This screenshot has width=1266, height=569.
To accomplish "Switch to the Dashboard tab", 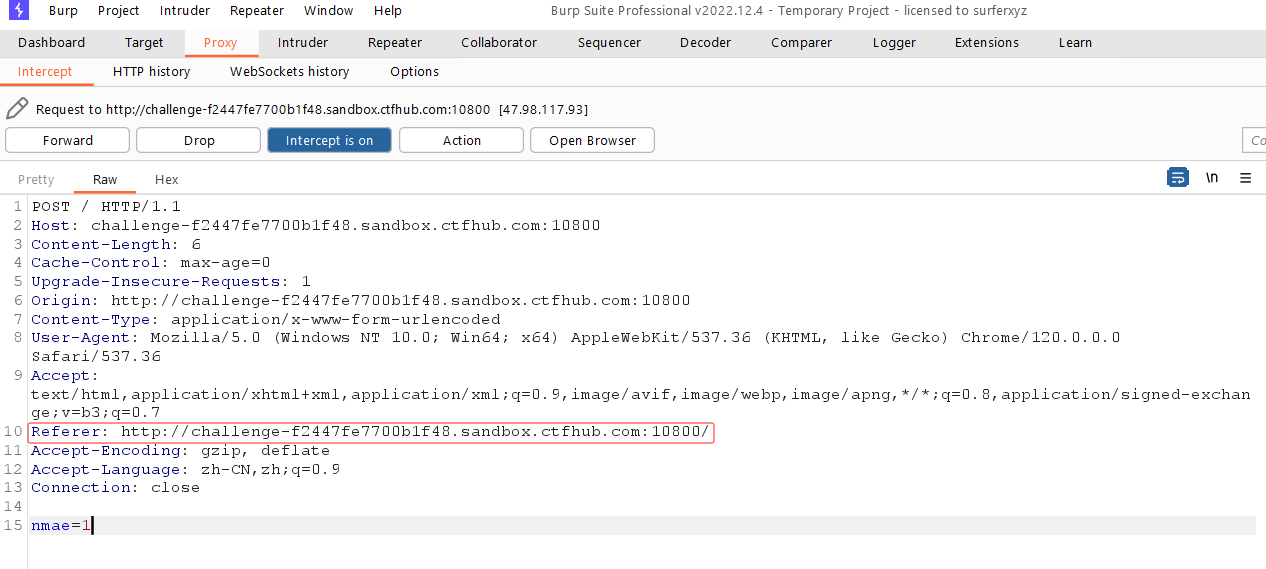I will pos(51,43).
